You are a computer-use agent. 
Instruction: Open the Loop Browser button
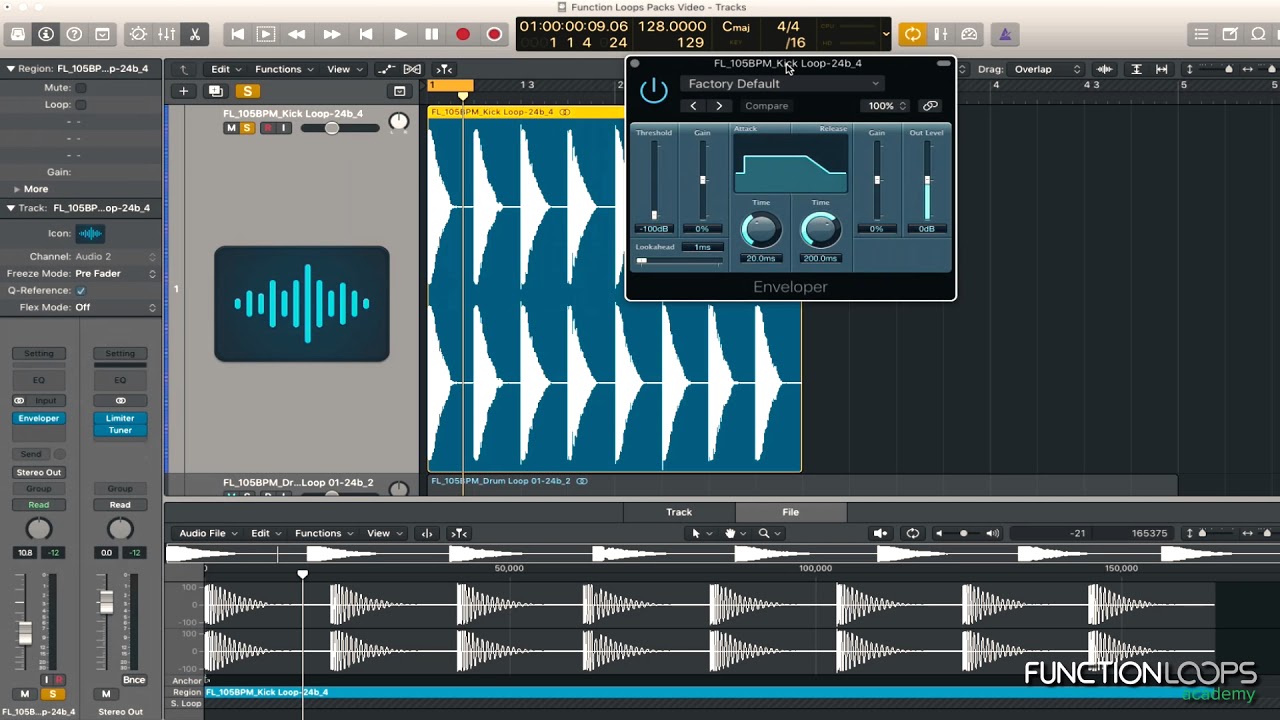(1259, 34)
